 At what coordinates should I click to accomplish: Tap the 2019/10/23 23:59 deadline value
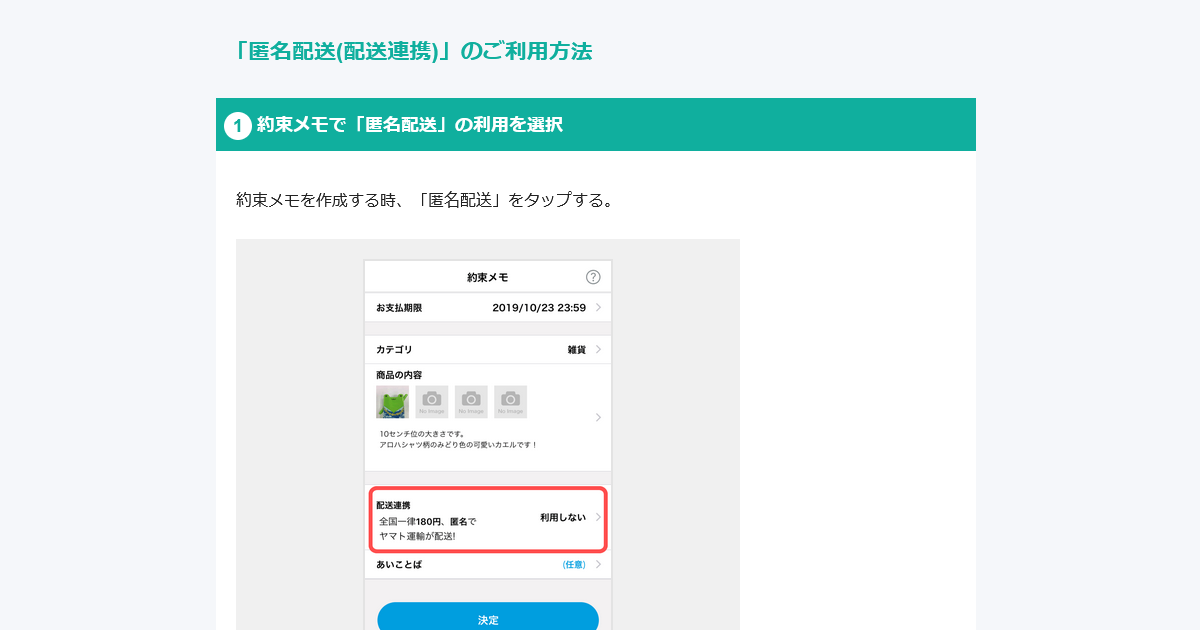536,307
